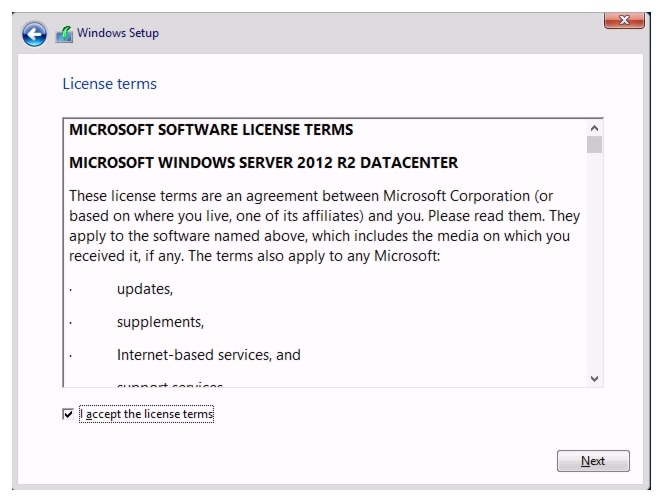The image size is (664, 503).
Task: Click the license scrollbar down arrow
Action: click(x=595, y=379)
